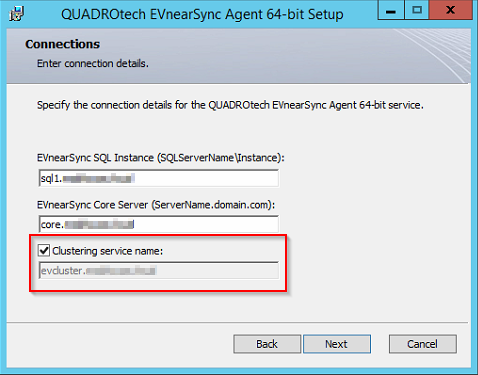
Task: Click the 'Clustering service name:' label text
Action: pyautogui.click(x=108, y=251)
